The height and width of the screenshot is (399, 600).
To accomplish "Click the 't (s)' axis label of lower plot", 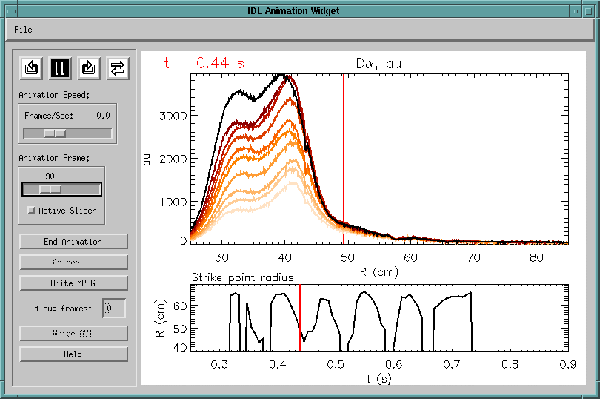I will pyautogui.click(x=379, y=378).
